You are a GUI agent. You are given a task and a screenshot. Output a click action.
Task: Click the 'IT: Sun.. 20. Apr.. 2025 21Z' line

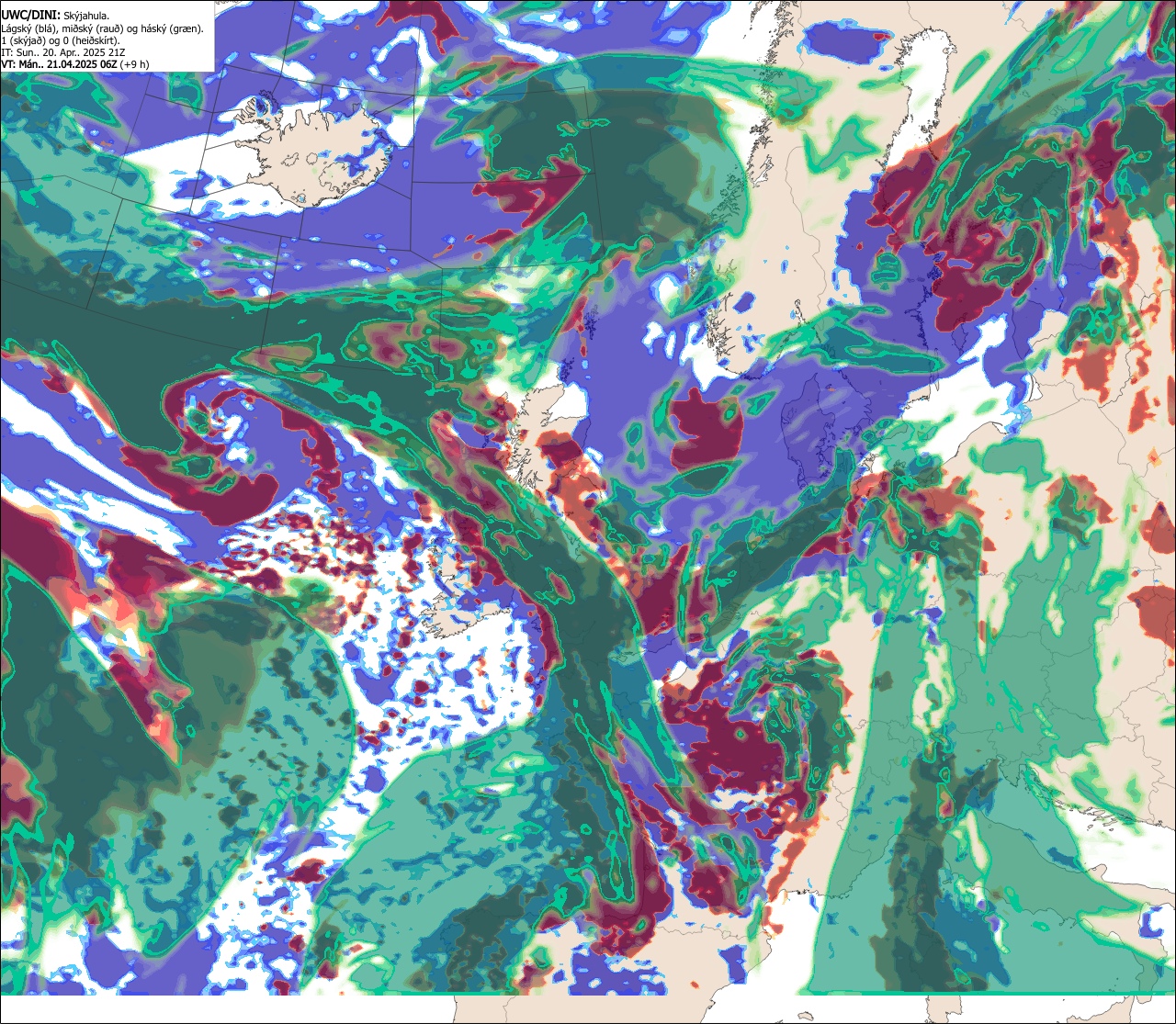62,52
